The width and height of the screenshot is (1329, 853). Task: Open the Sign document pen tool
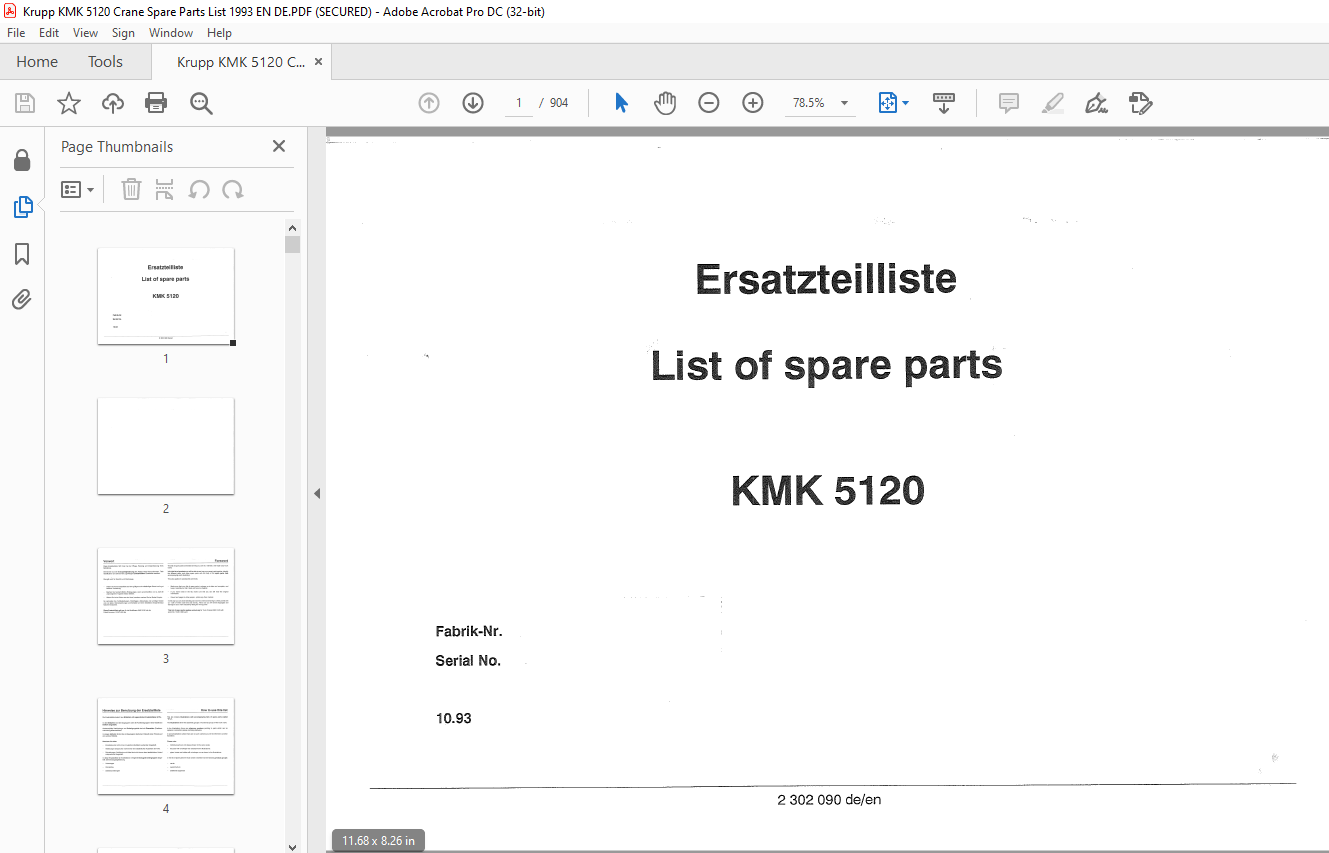coord(1097,103)
